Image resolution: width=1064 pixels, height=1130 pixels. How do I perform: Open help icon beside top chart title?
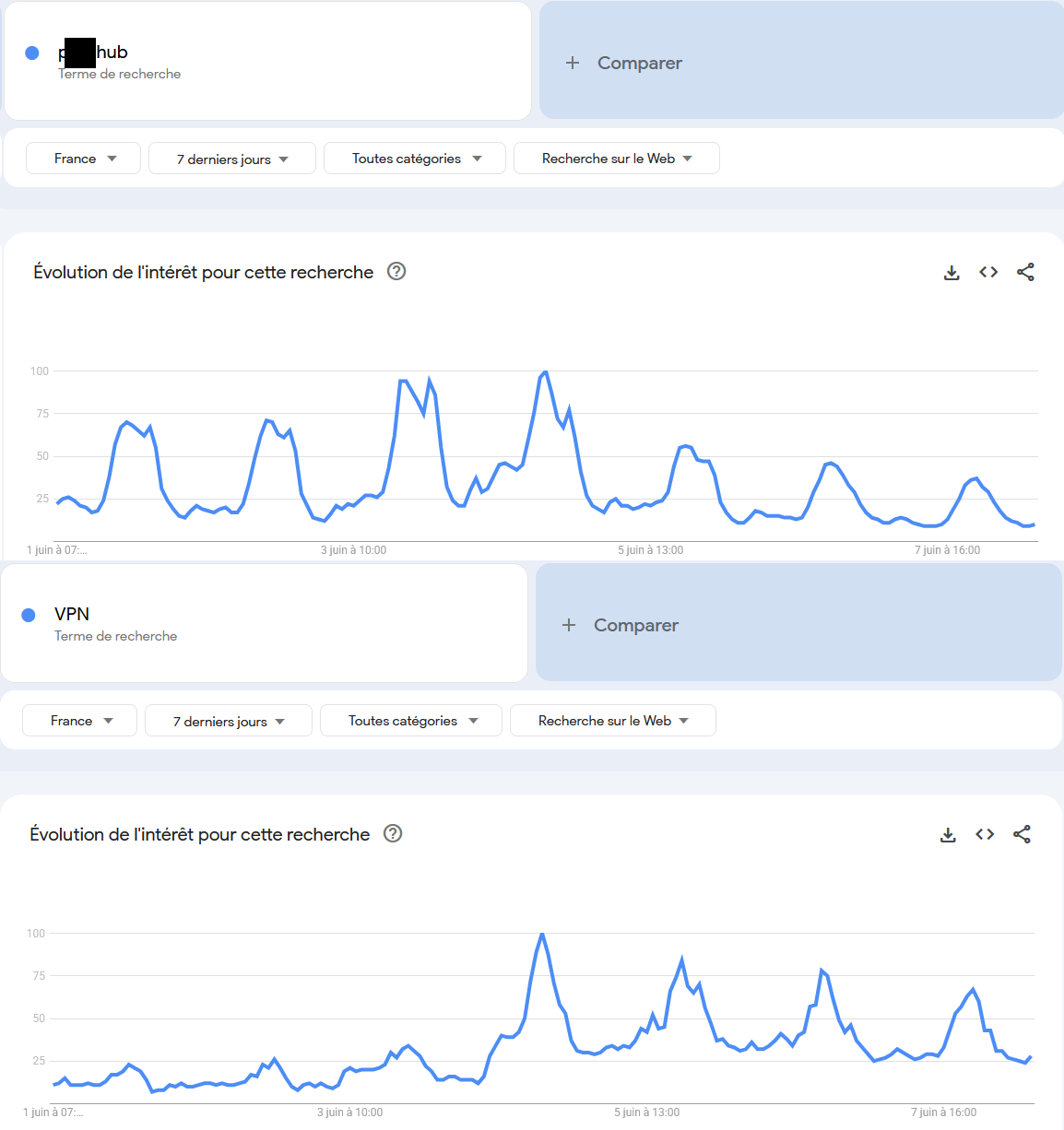[x=396, y=271]
